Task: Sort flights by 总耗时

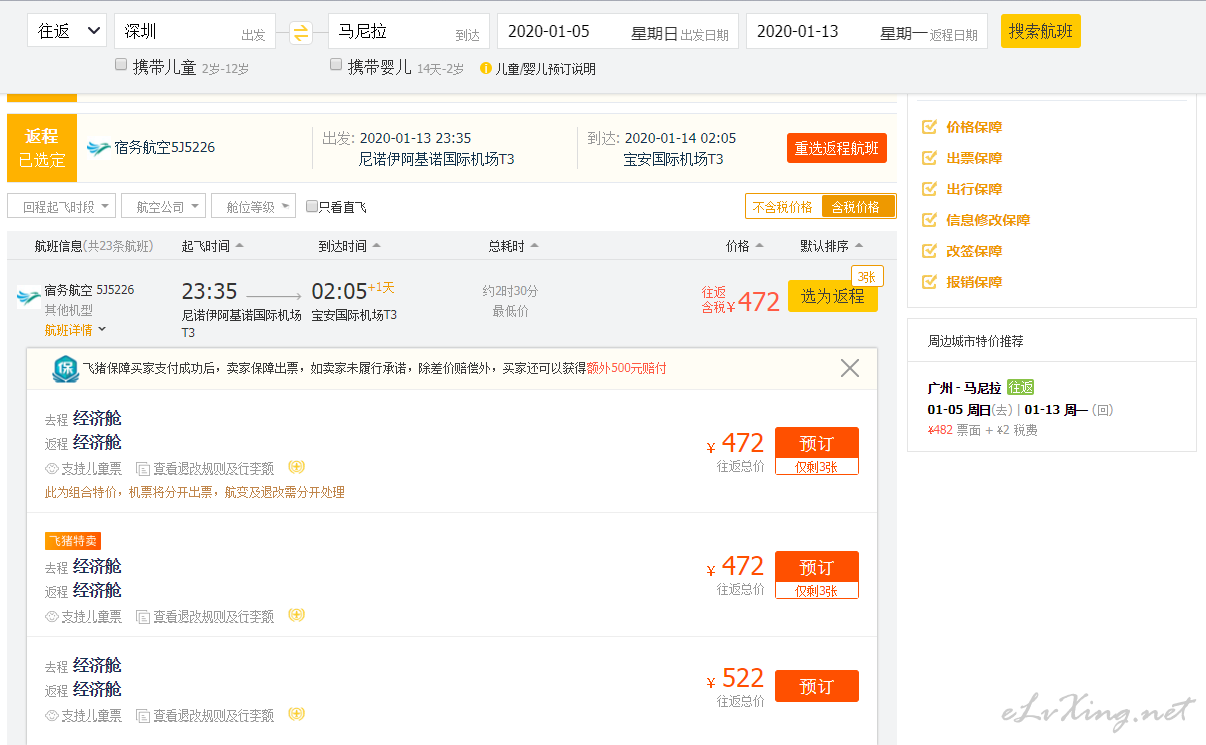Action: 514,246
